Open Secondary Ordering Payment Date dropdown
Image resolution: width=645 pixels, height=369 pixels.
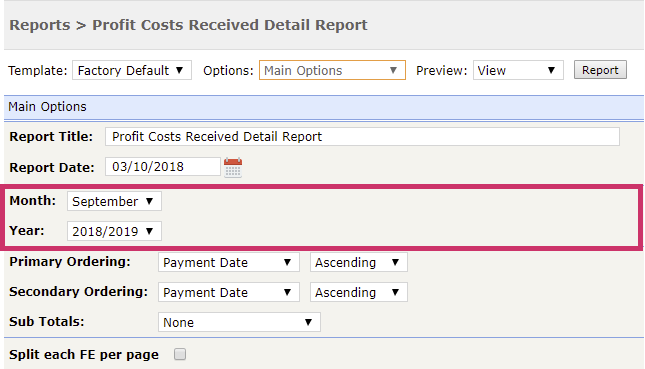pos(229,292)
